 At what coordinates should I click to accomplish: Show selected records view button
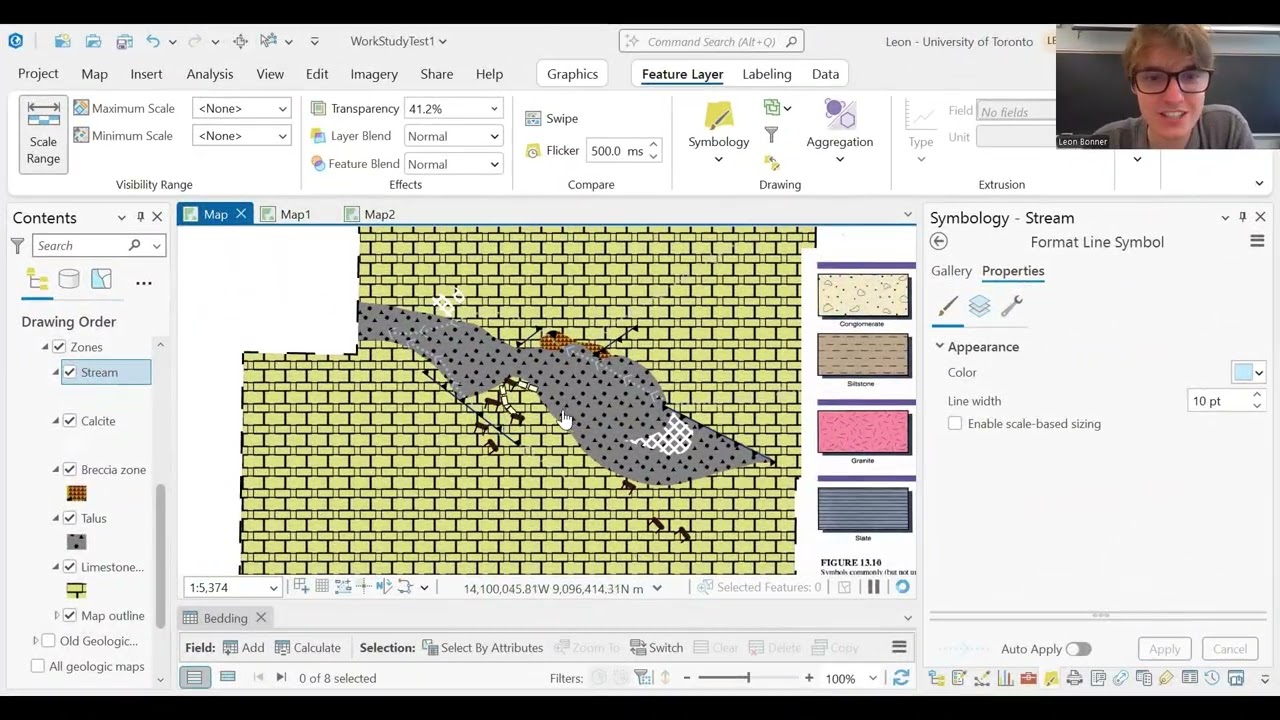pyautogui.click(x=227, y=678)
